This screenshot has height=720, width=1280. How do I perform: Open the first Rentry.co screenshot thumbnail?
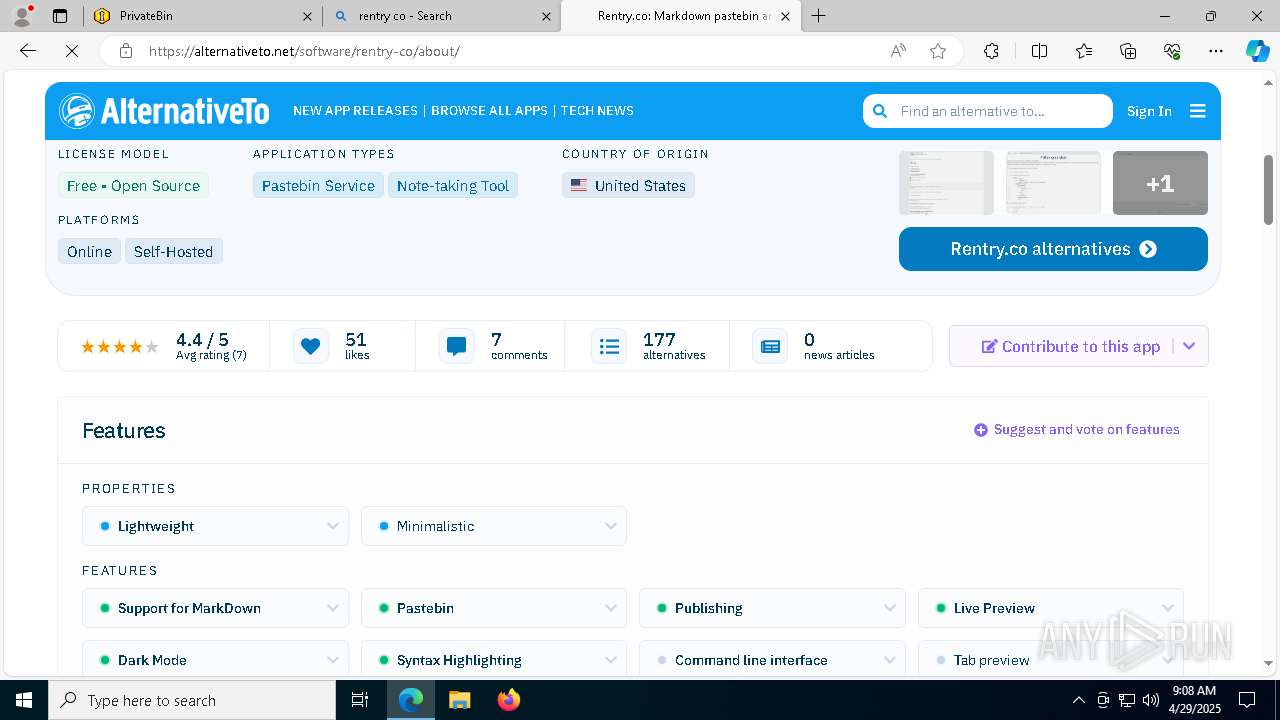(946, 183)
